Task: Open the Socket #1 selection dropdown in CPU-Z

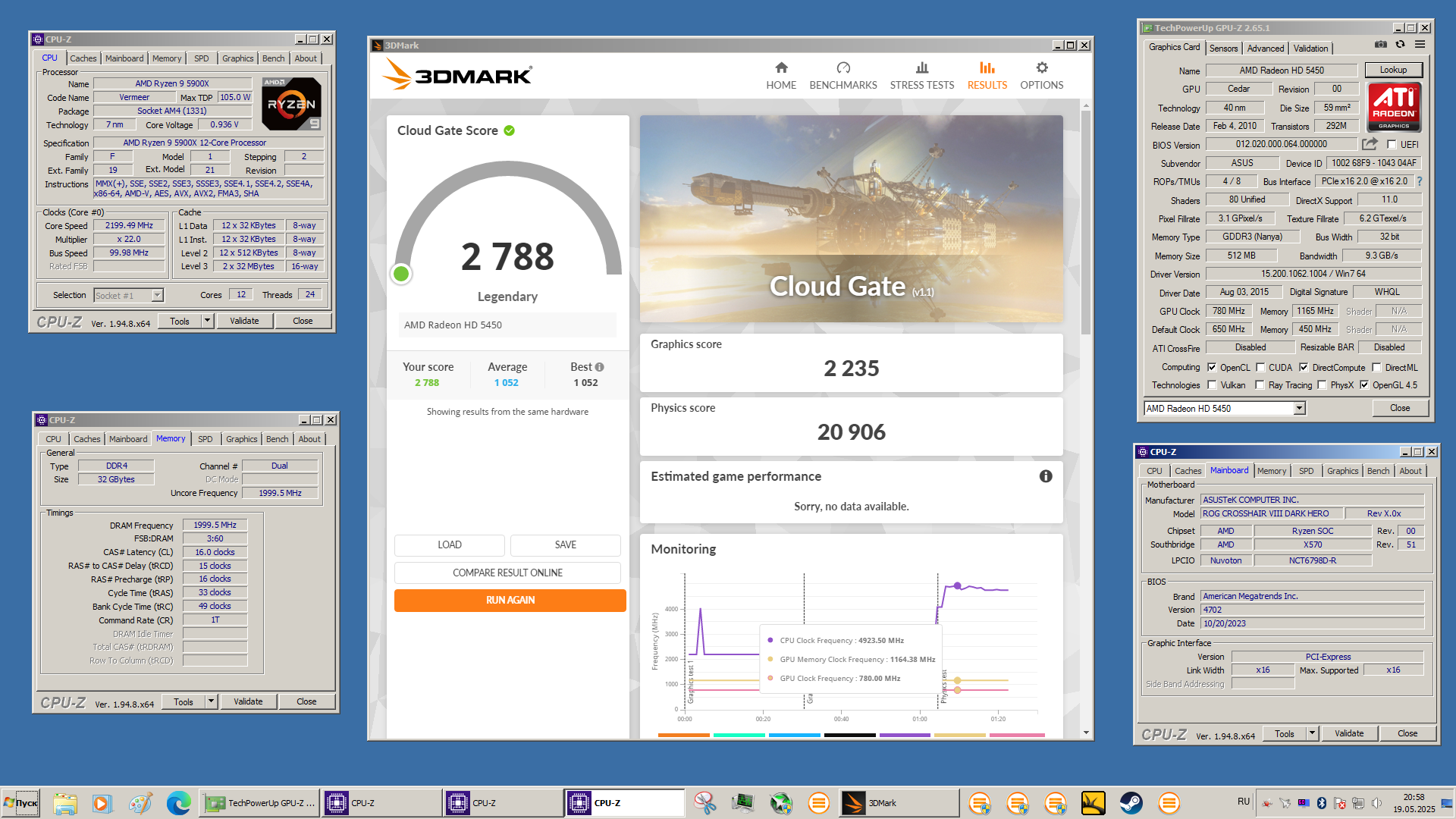Action: (157, 295)
